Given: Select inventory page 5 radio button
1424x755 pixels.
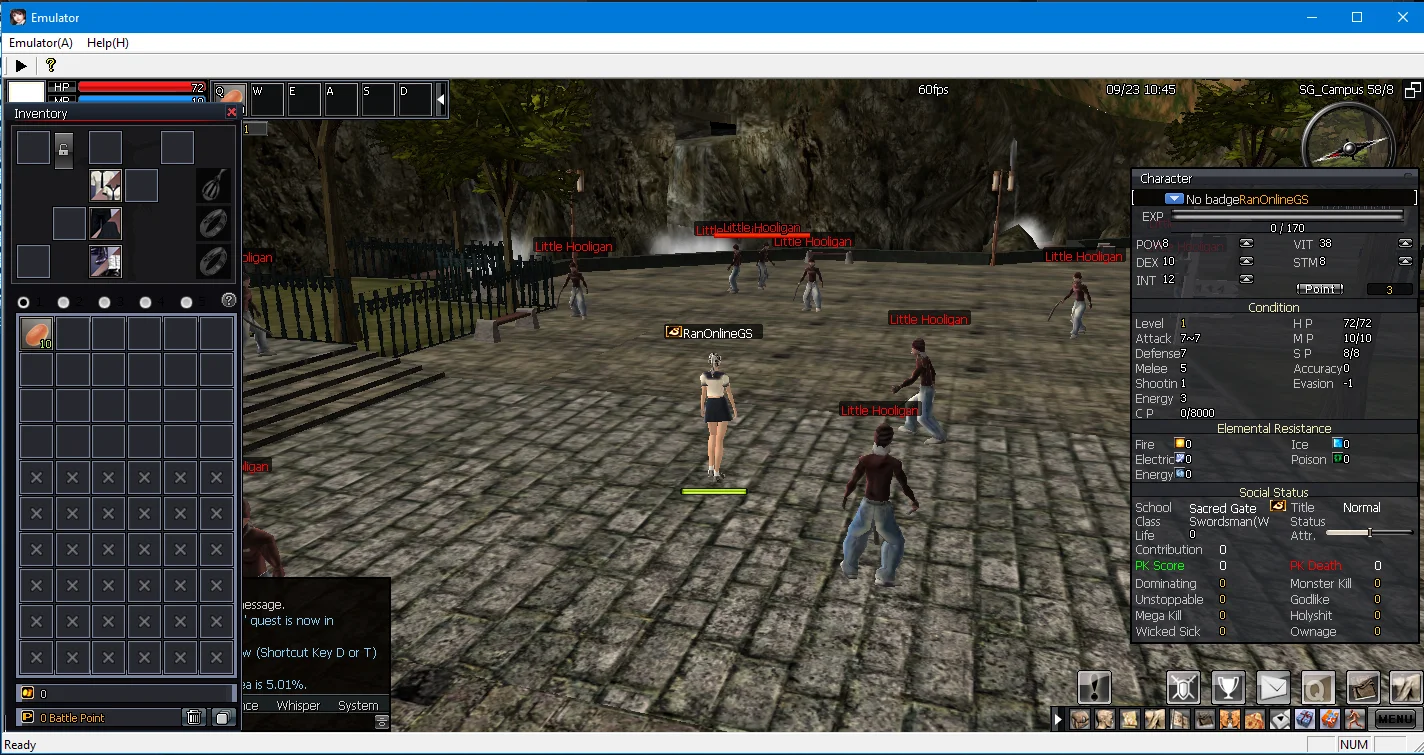Looking at the screenshot, I should pyautogui.click(x=186, y=302).
